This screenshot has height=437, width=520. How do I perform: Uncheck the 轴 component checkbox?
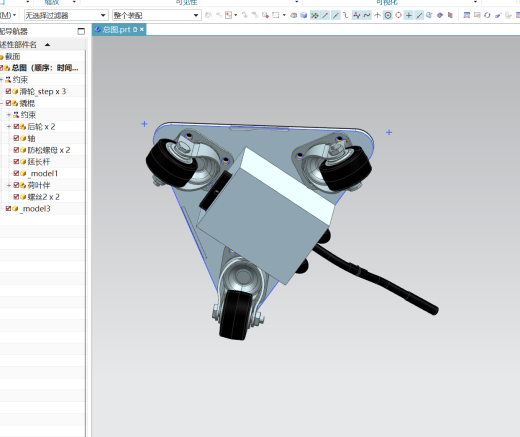tap(16, 138)
